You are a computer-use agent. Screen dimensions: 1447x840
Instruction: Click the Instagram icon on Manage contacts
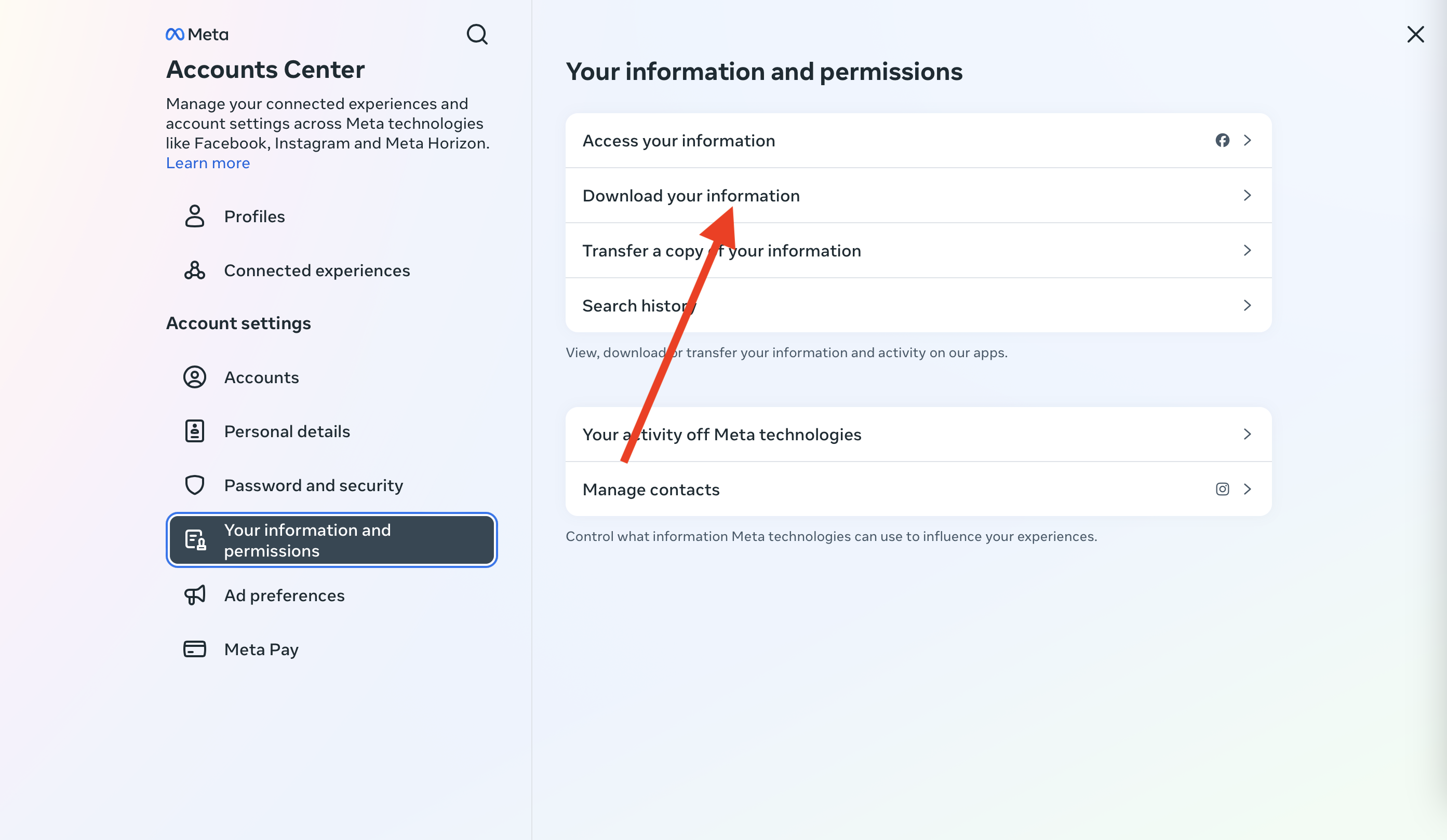1222,489
